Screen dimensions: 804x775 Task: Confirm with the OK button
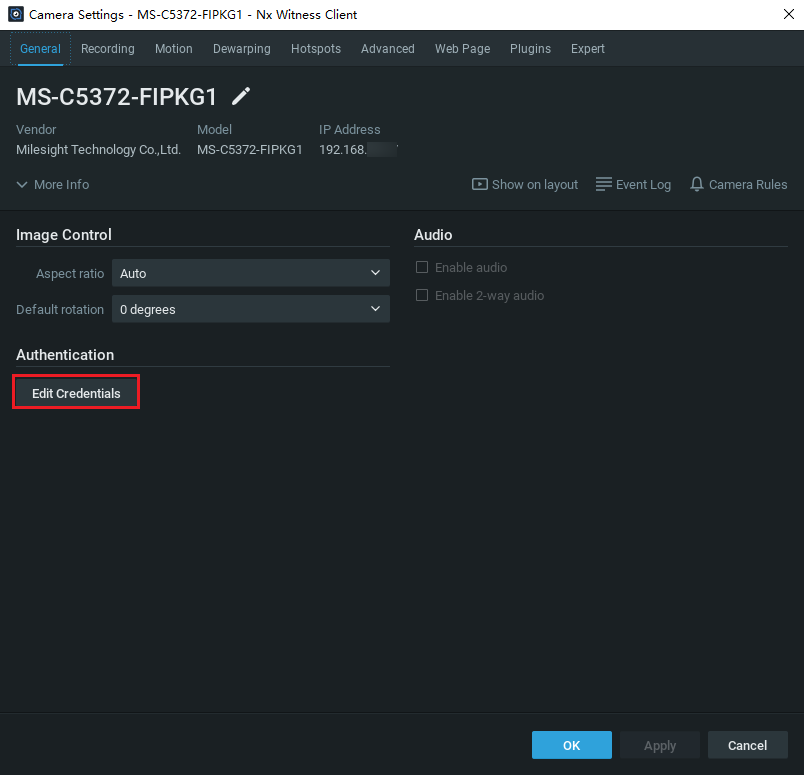(572, 745)
